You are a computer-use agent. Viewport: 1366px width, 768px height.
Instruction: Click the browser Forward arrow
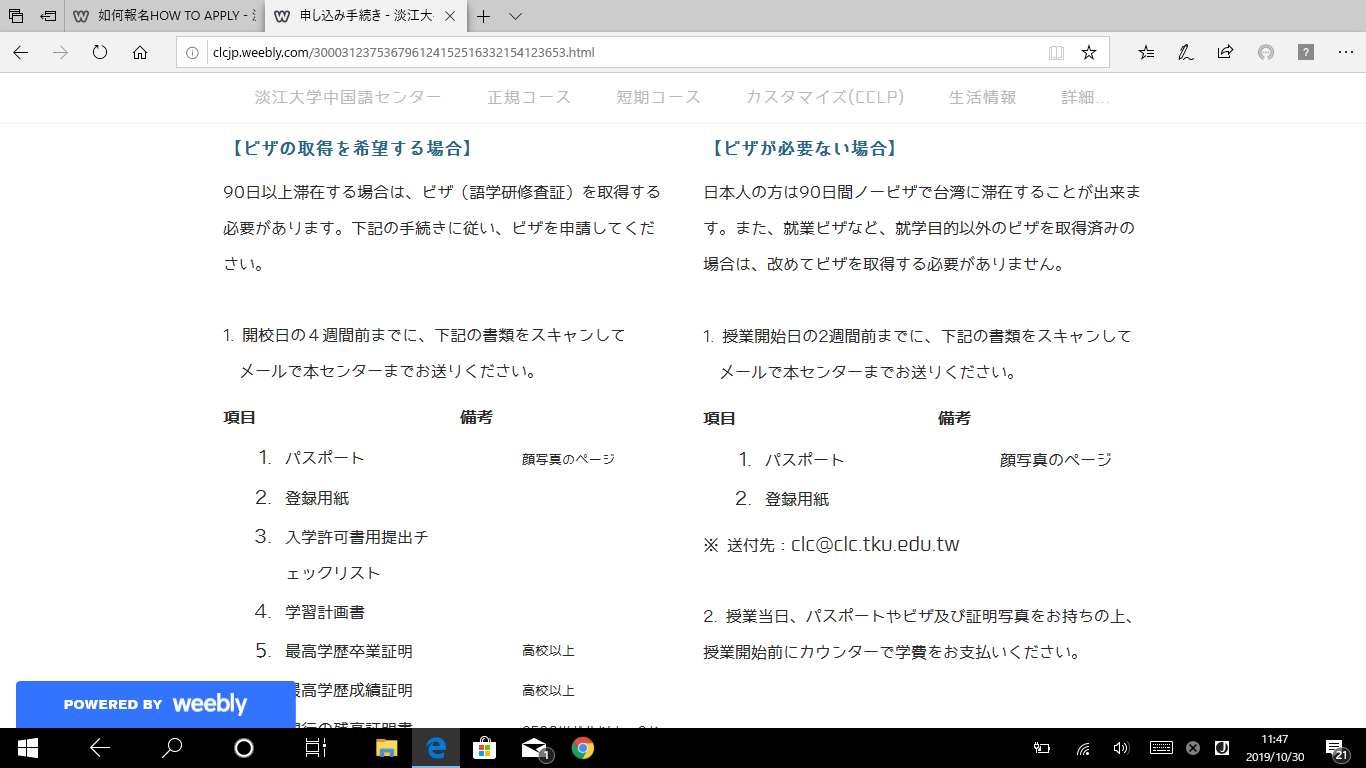pos(61,52)
